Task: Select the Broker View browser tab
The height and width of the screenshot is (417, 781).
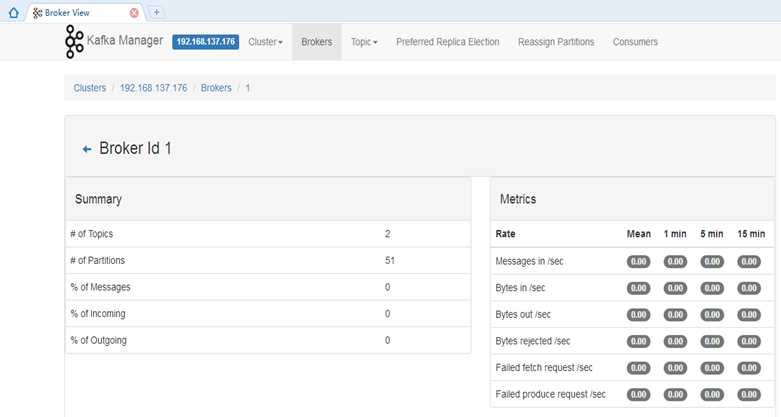Action: [x=85, y=13]
